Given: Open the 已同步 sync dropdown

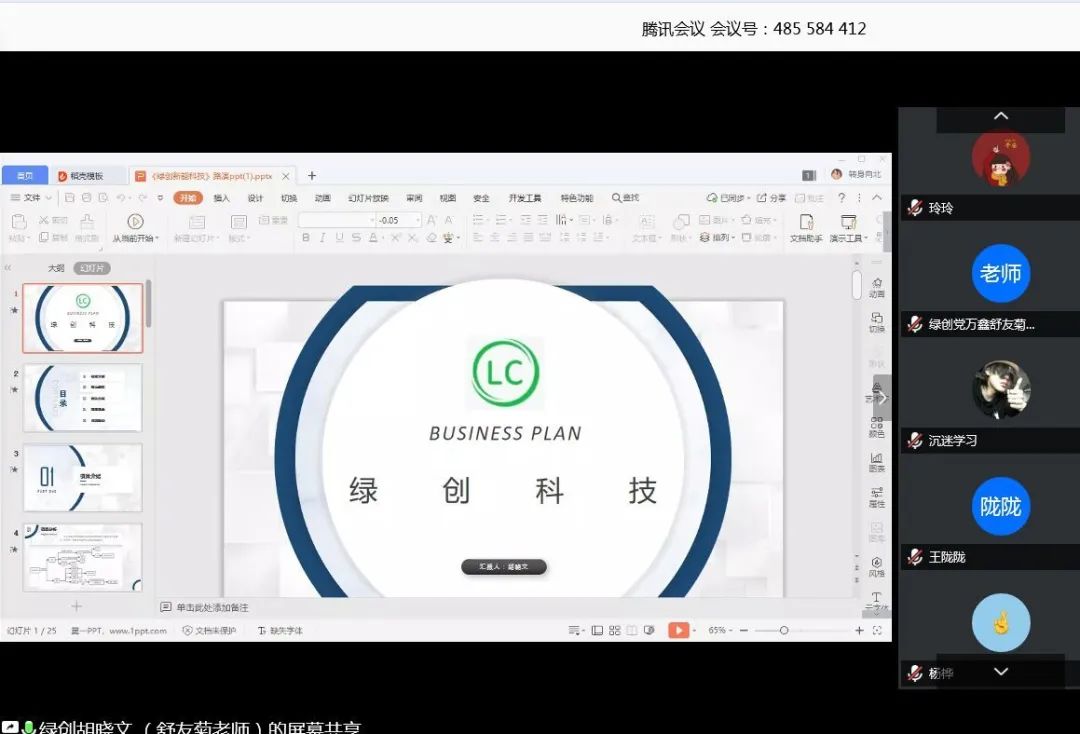Looking at the screenshot, I should point(727,198).
